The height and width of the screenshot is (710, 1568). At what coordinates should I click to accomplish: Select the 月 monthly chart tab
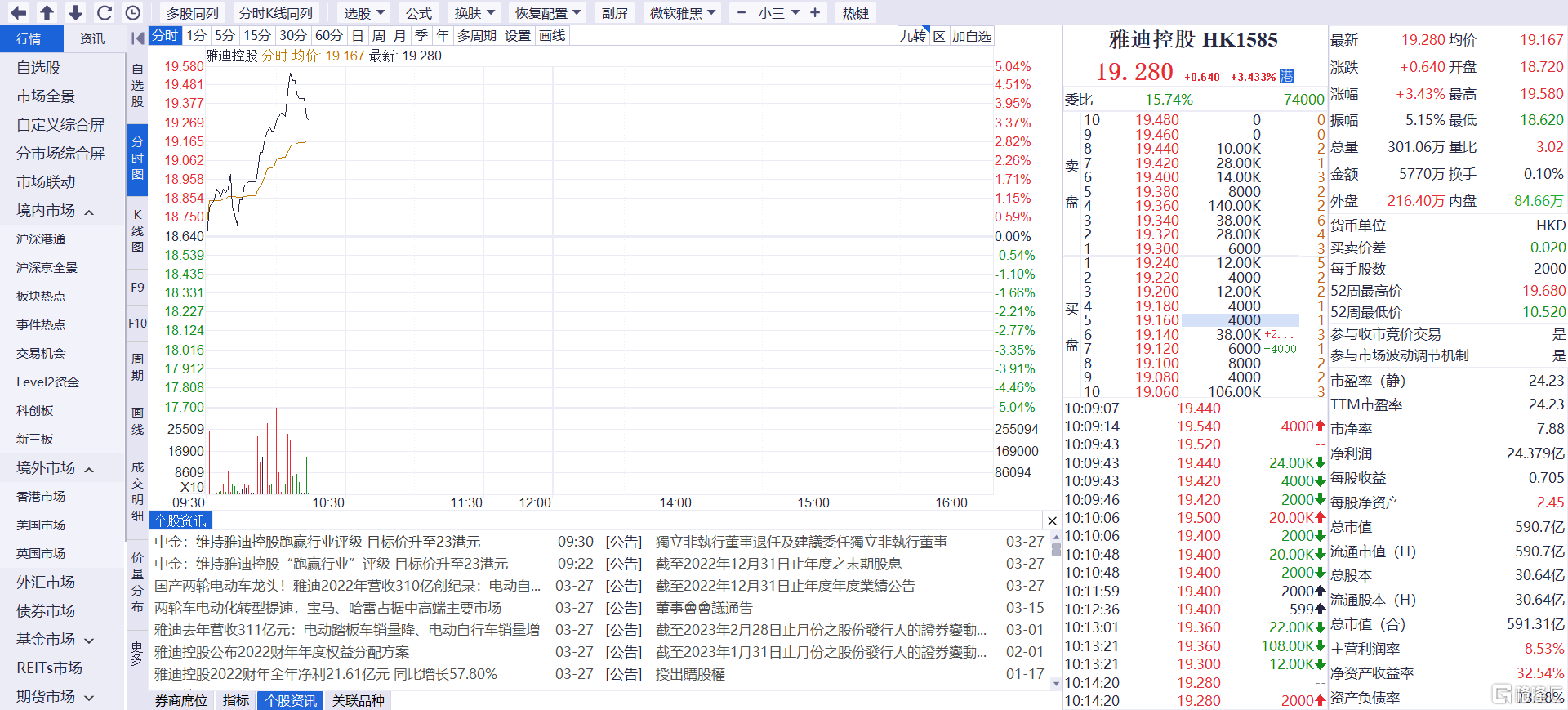tap(400, 36)
